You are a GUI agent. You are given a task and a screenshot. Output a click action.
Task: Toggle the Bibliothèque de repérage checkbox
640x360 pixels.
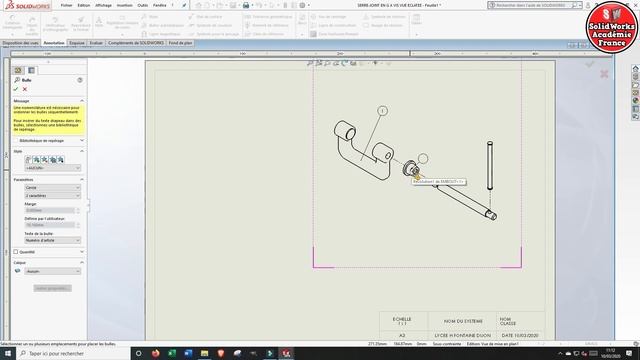coord(16,140)
